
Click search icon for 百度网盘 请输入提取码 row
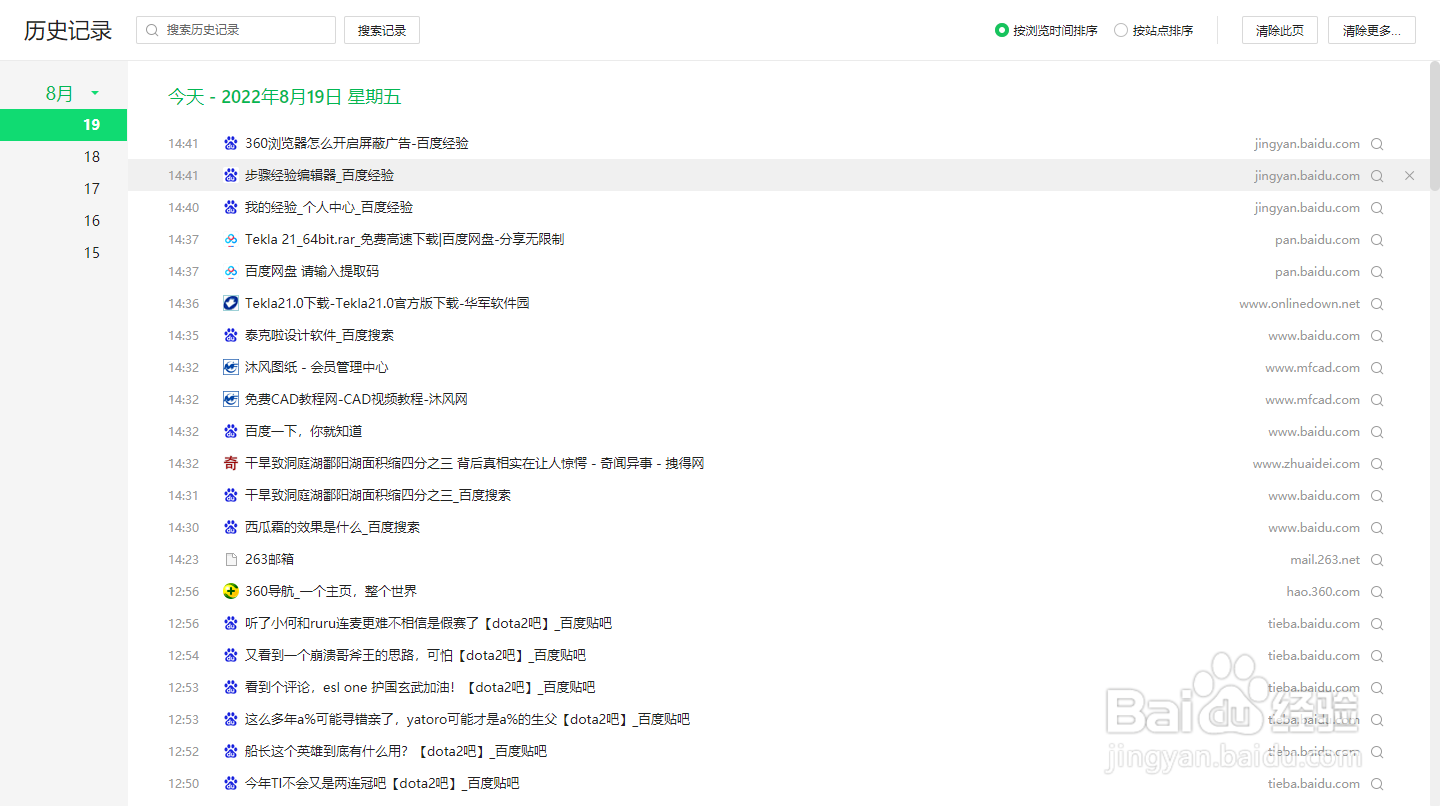coord(1377,272)
